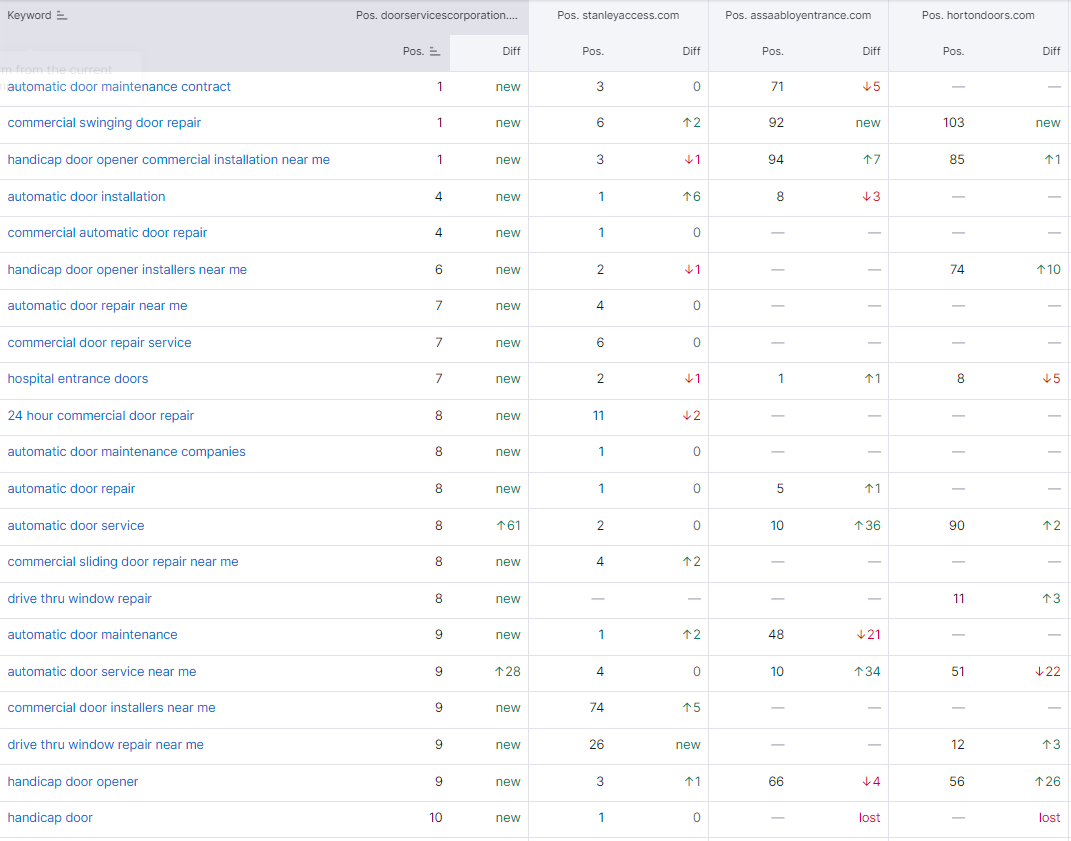The height and width of the screenshot is (841, 1071).
Task: Open keyword automatic door repair near me
Action: pos(97,306)
